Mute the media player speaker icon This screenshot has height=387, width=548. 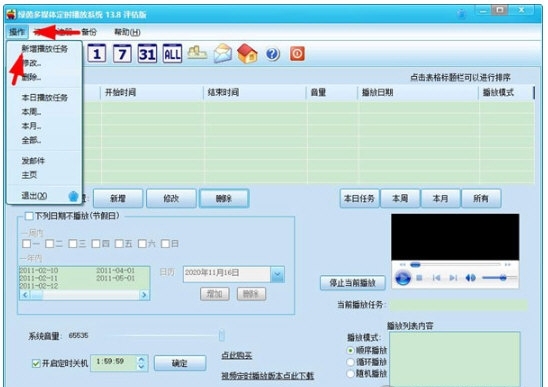coord(470,278)
